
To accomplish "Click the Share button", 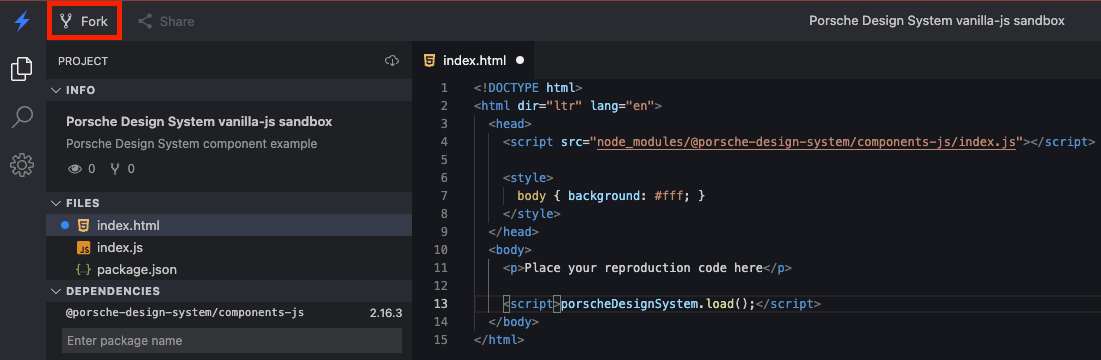I will click(x=166, y=22).
